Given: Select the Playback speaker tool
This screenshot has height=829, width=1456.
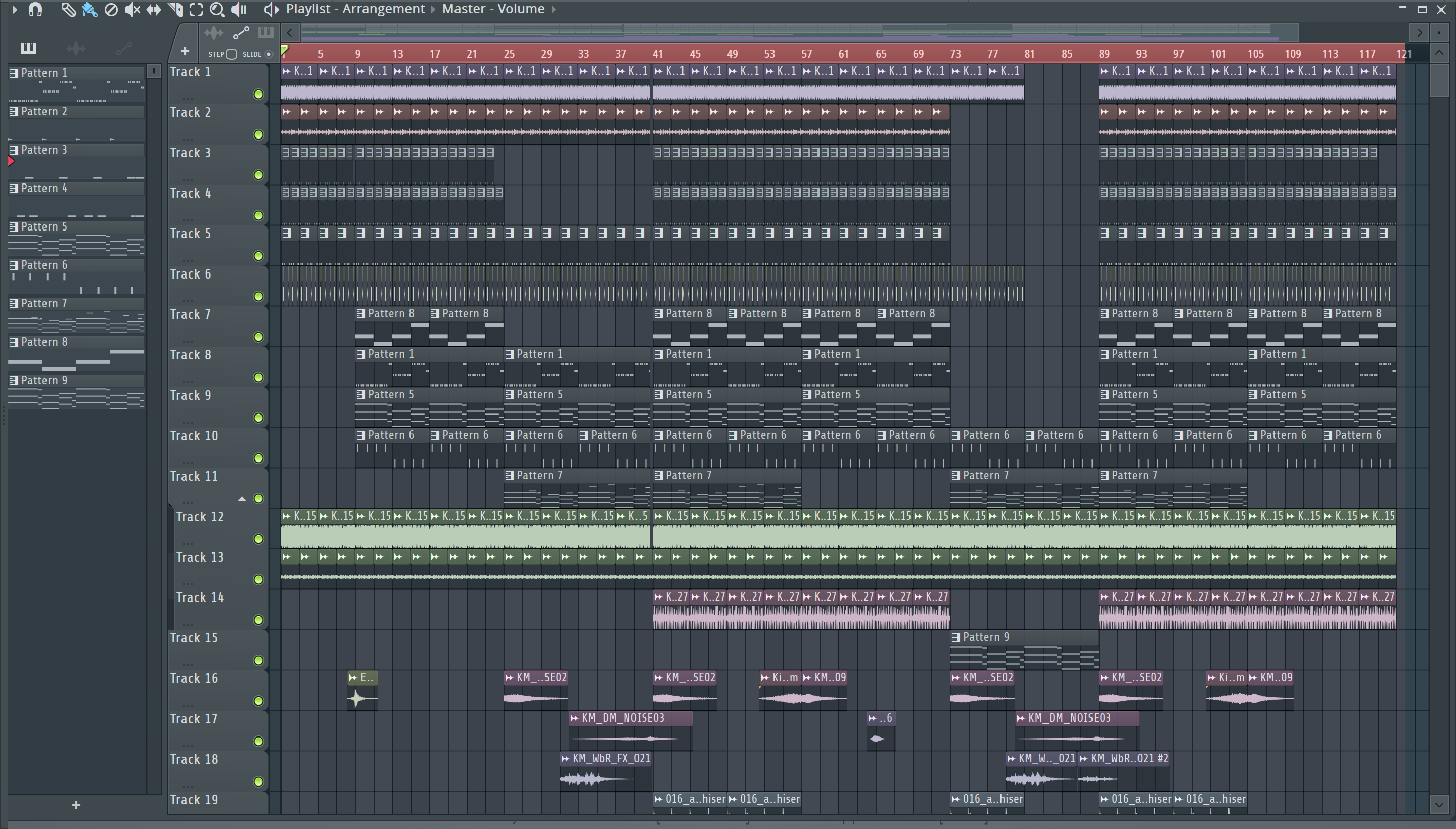Looking at the screenshot, I should (239, 9).
